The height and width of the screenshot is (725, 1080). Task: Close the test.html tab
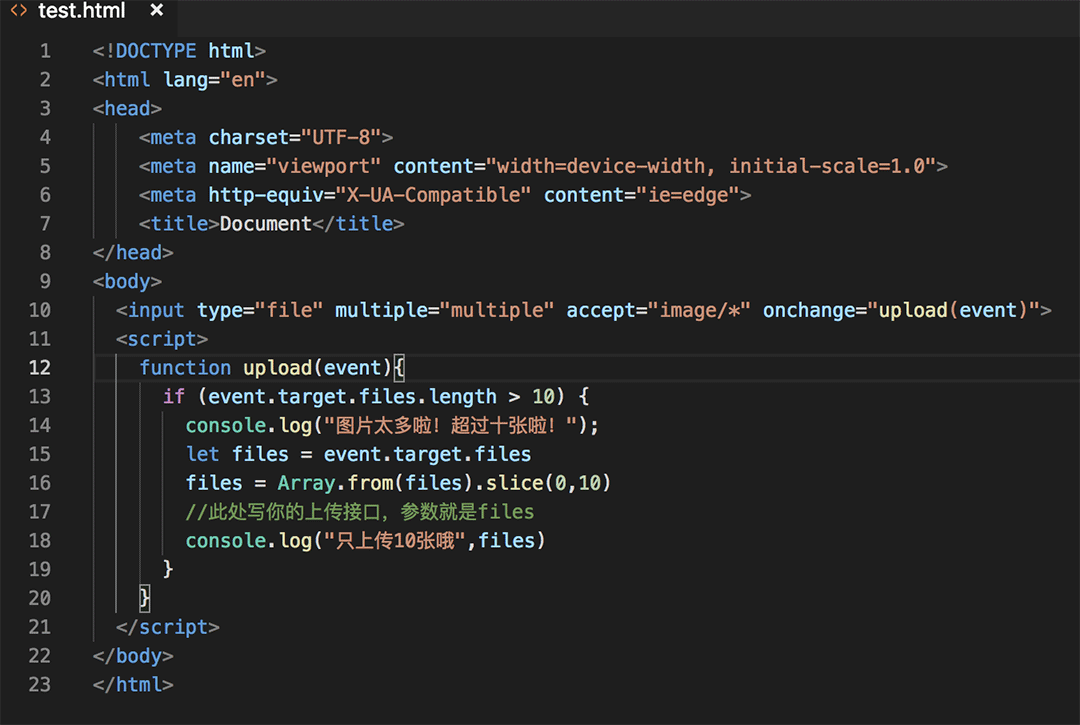tap(157, 10)
